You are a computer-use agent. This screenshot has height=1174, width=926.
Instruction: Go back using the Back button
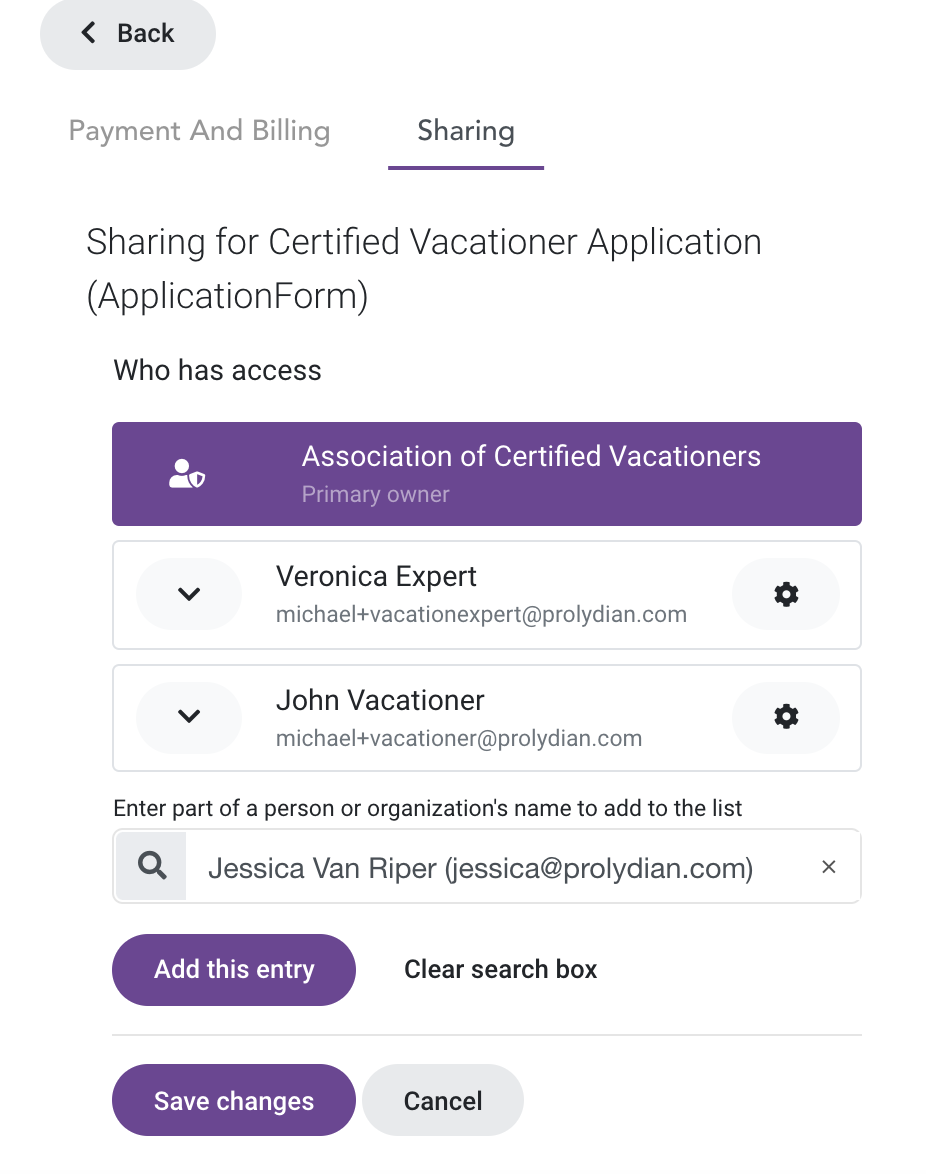click(128, 34)
